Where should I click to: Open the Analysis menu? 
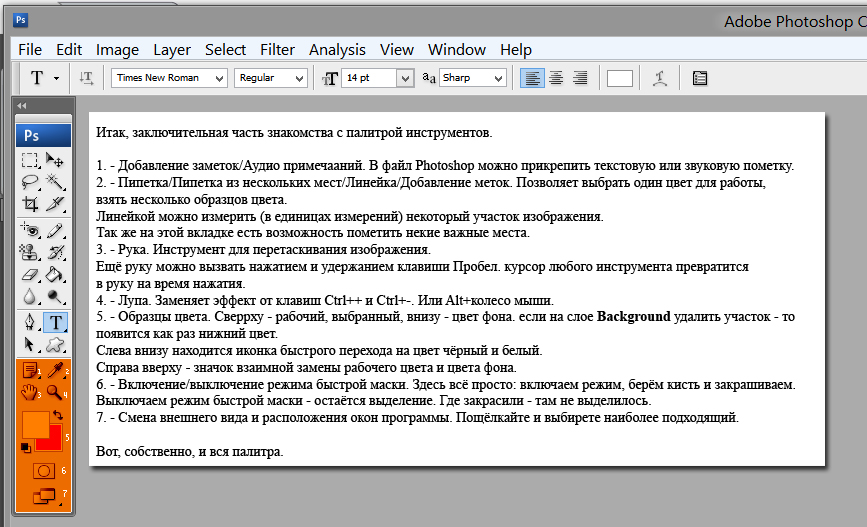[x=337, y=50]
